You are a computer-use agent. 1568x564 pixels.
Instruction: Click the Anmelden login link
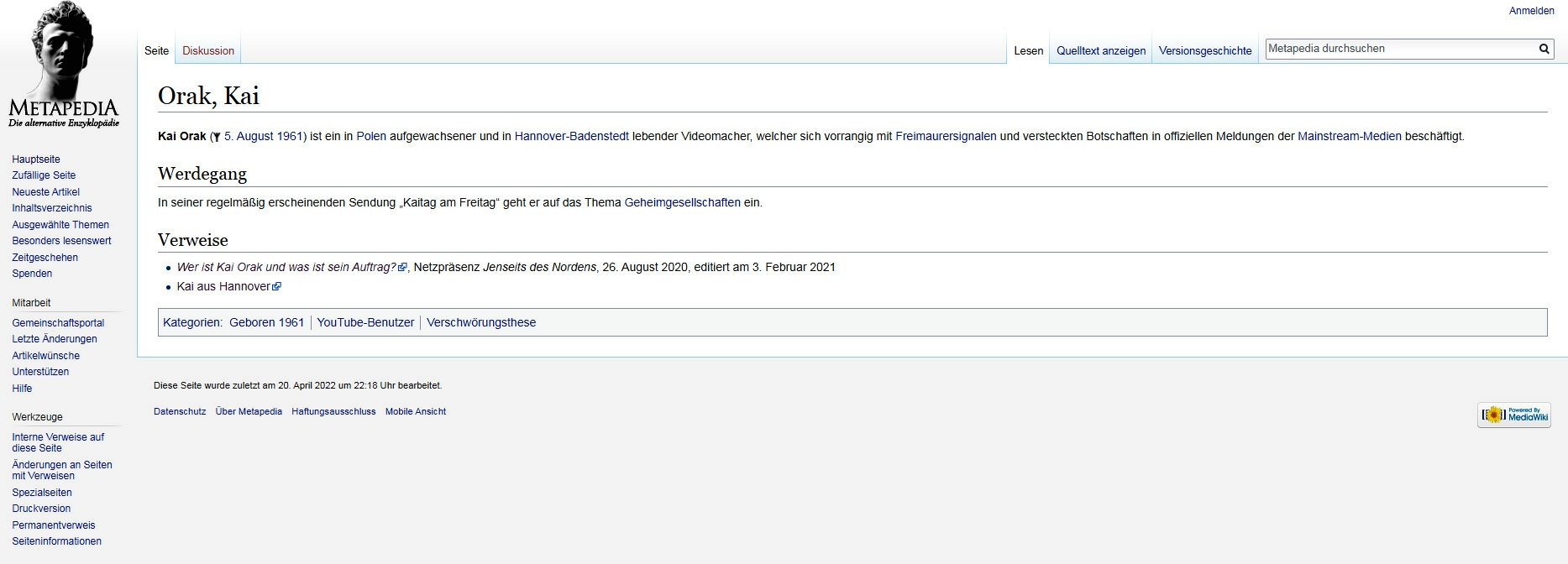(x=1531, y=11)
